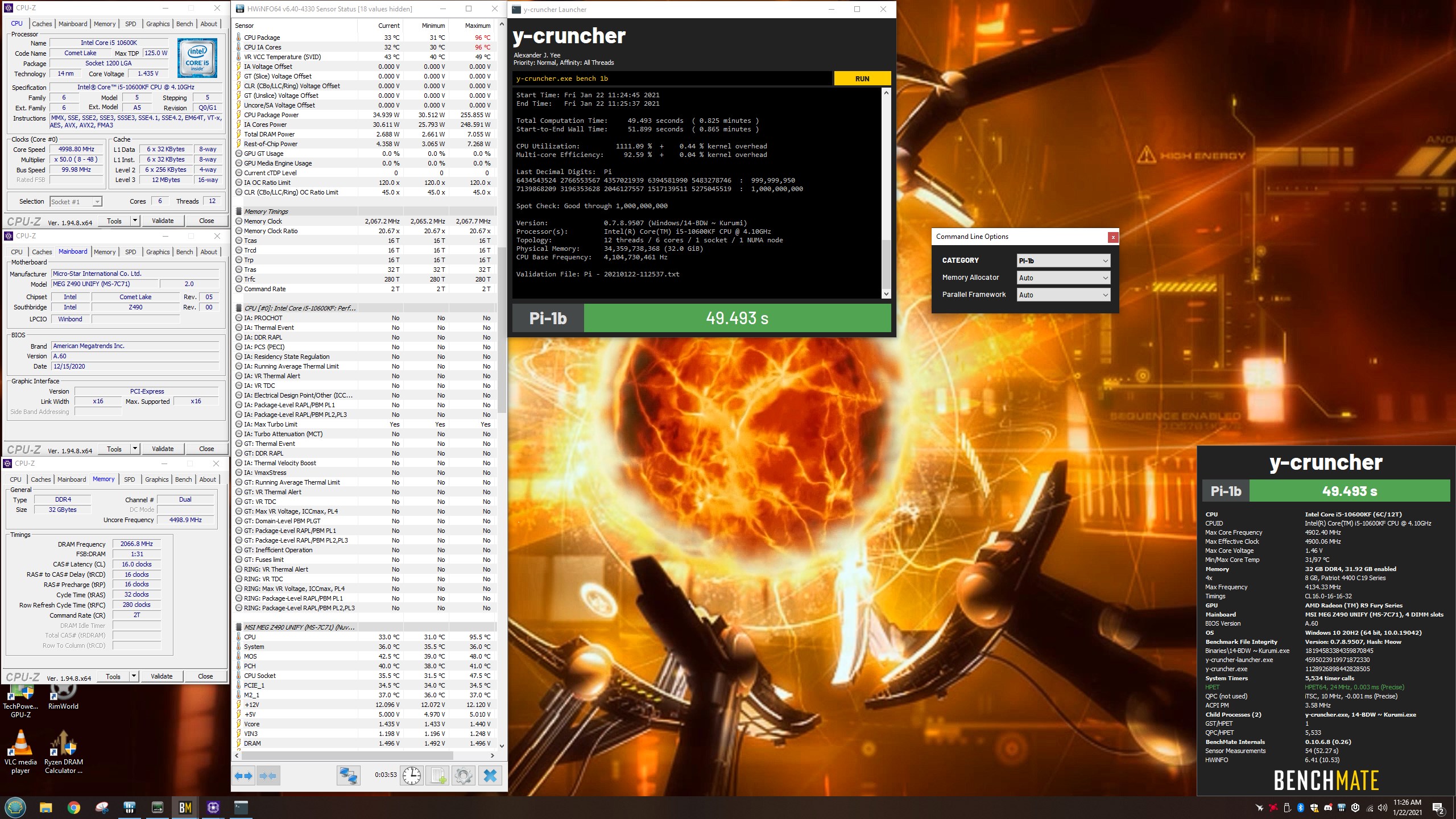Open About tab in Memory CPU-Z window
The height and width of the screenshot is (819, 1456).
coord(208,479)
